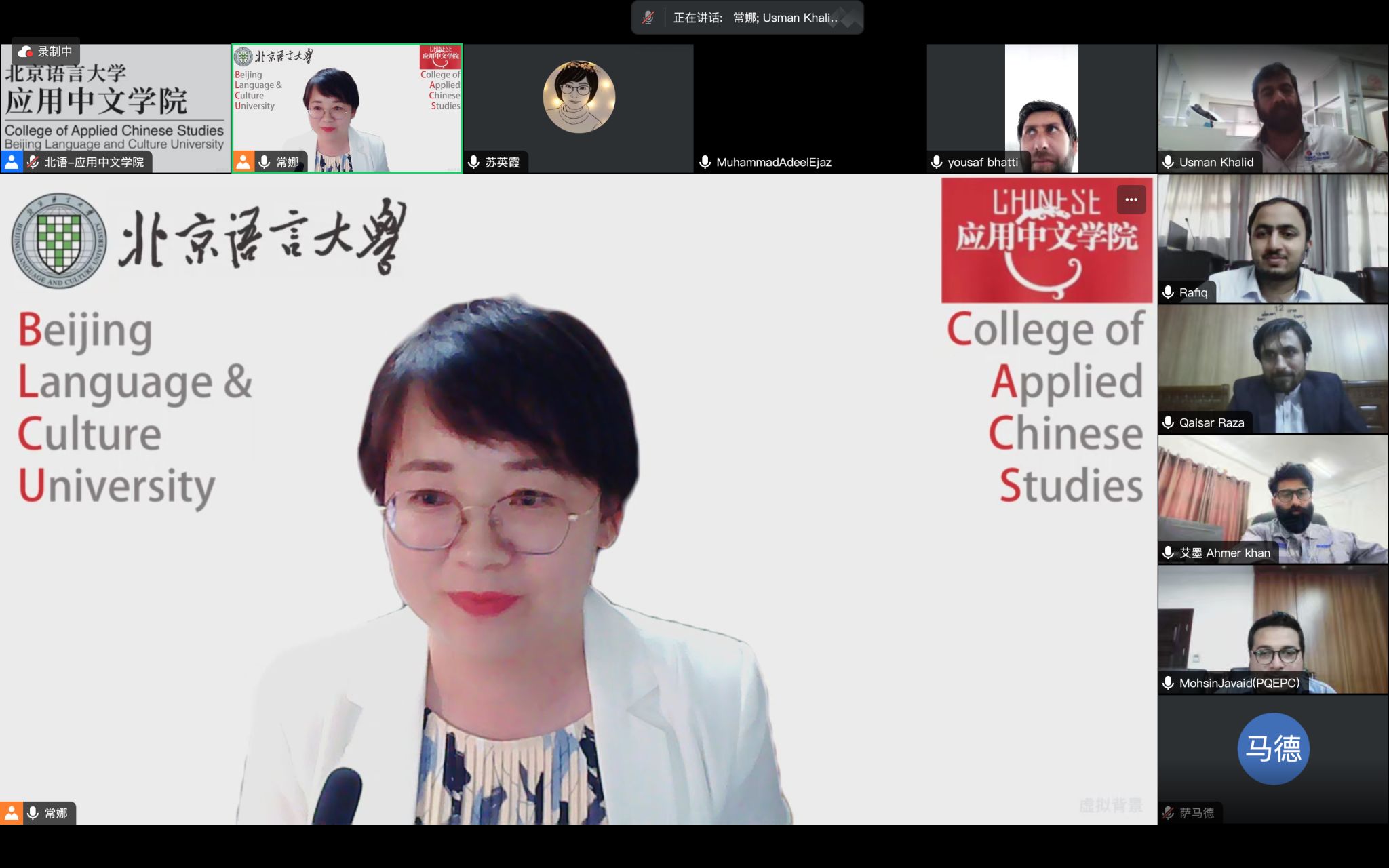Click microphone icon next to 苏英霞
Screen dimensions: 1389x868
[474, 162]
